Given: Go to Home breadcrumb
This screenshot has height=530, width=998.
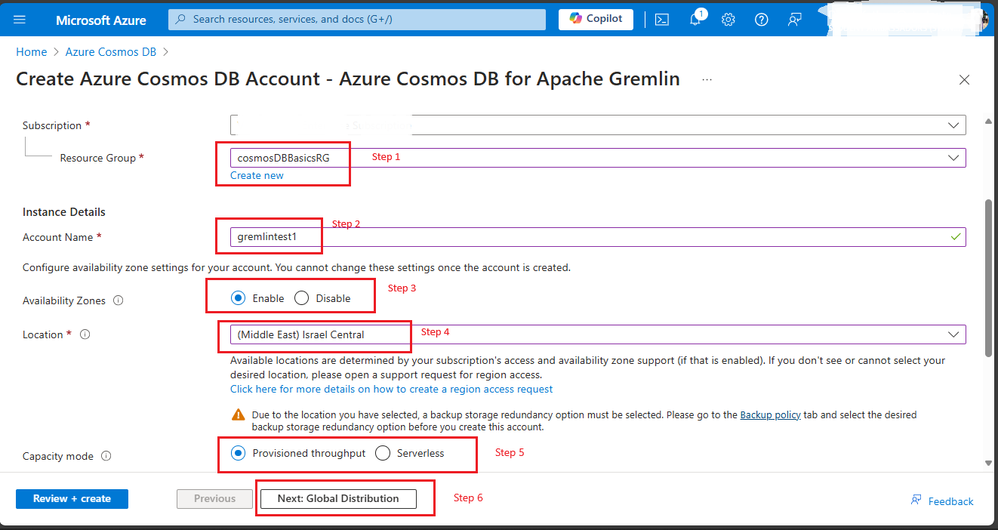Looking at the screenshot, I should [x=31, y=52].
